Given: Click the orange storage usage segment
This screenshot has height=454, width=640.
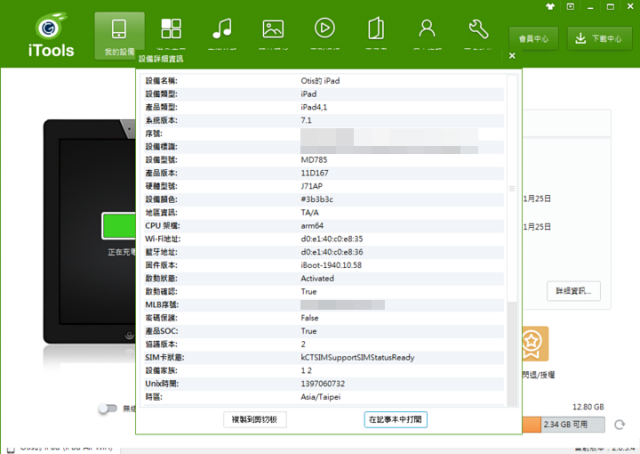Looking at the screenshot, I should coord(532,425).
